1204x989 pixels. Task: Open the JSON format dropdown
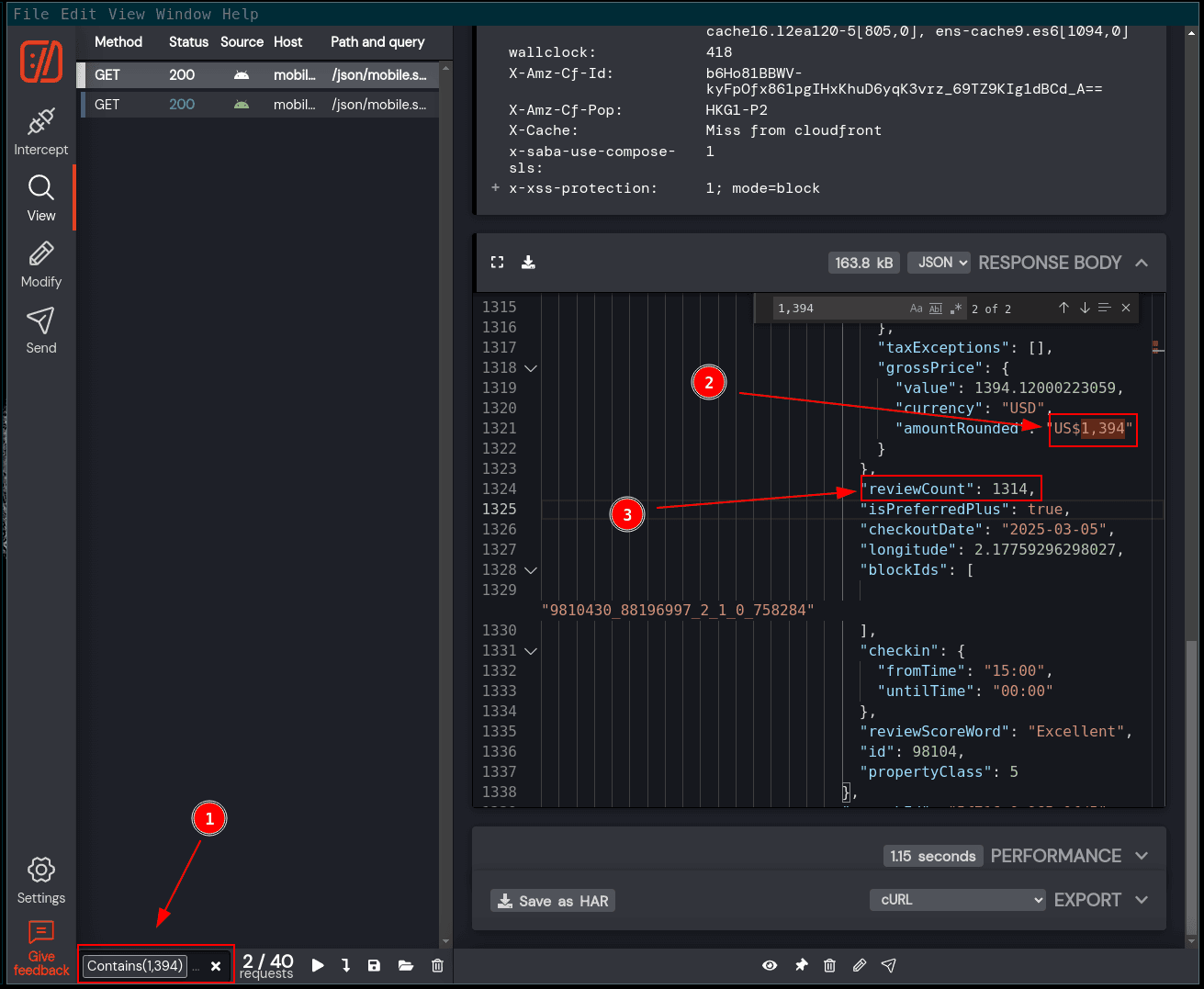point(940,263)
